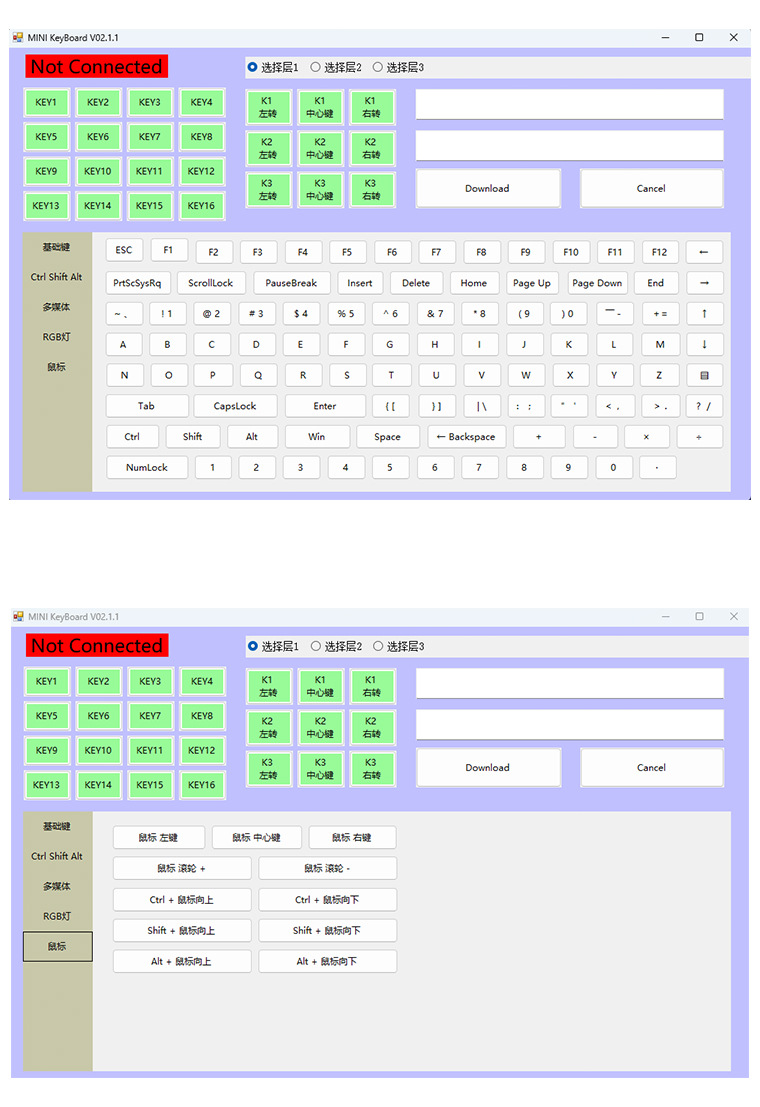Viewport: 760px width, 1107px height.
Task: Click lower text field in keyboard-layout window
Action: pos(569,145)
